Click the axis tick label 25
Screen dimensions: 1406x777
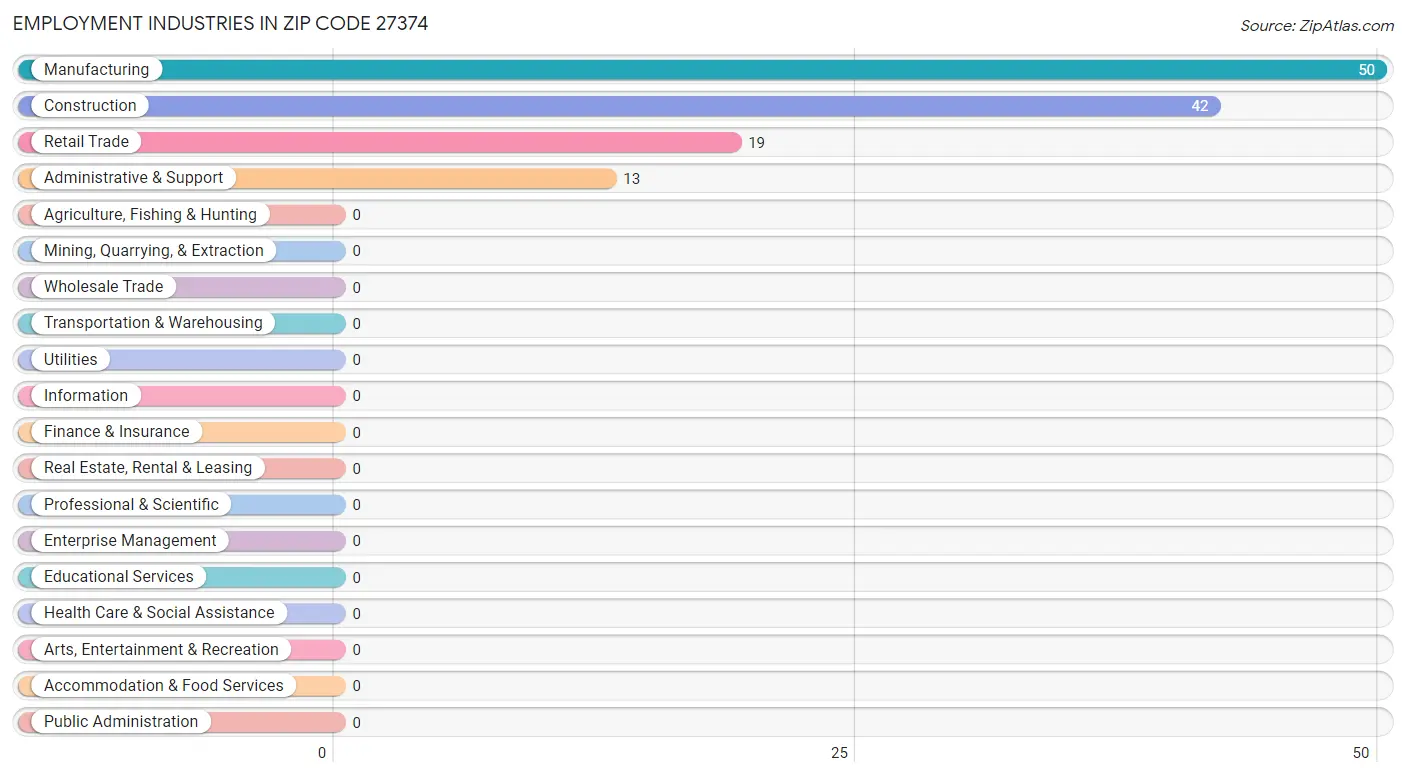click(x=840, y=753)
